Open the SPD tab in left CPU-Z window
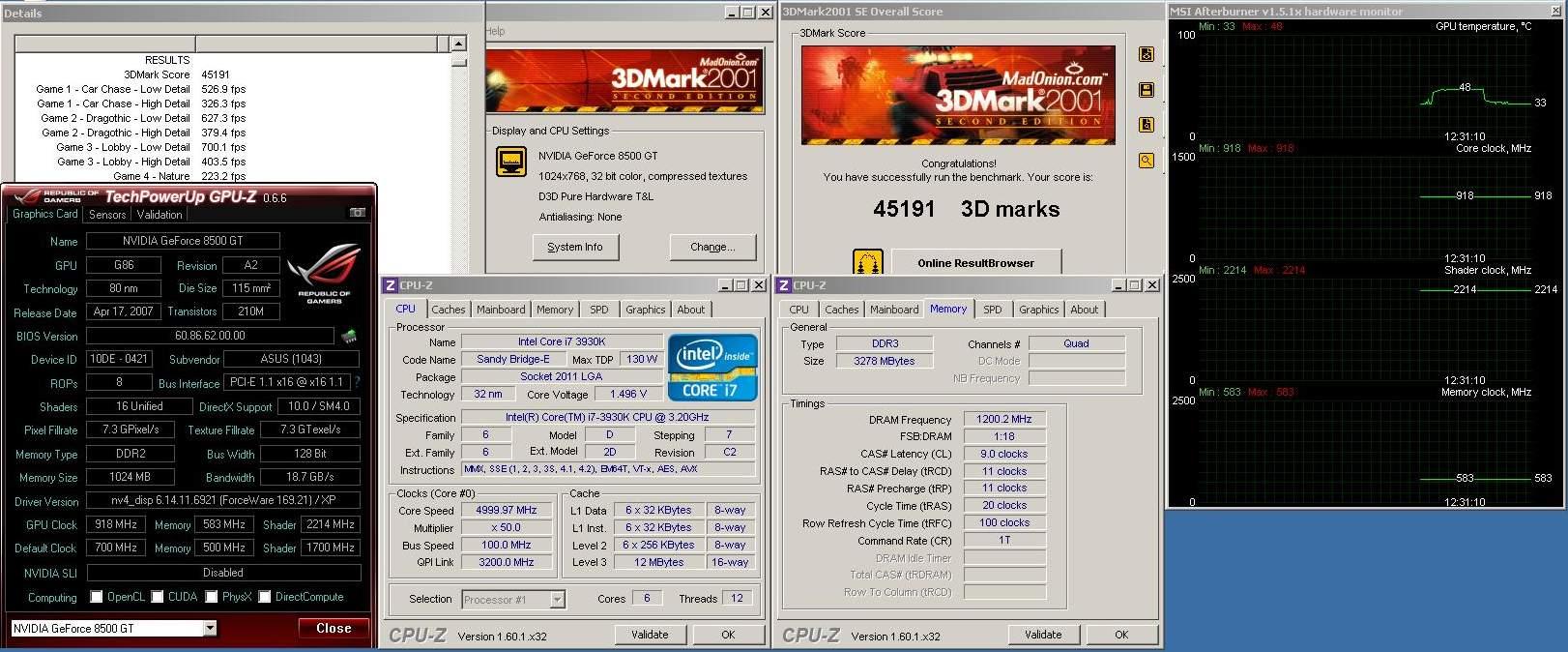Image resolution: width=1568 pixels, height=652 pixels. point(599,310)
